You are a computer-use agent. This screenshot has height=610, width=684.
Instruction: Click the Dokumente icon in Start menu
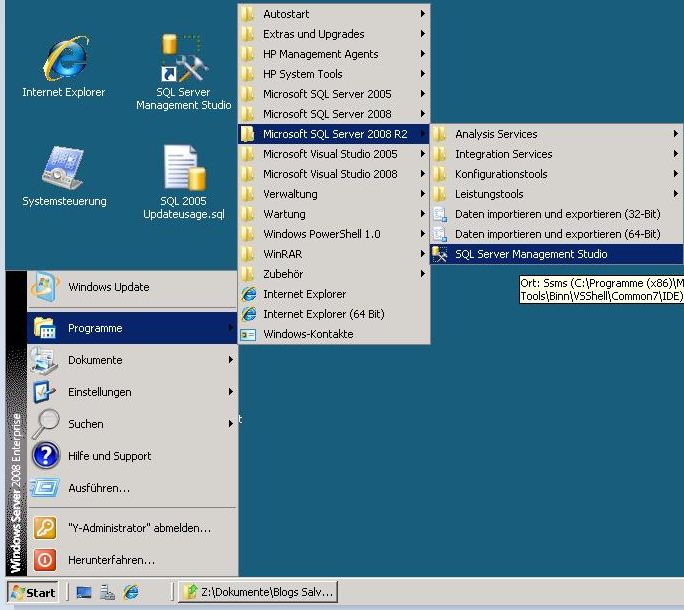click(x=44, y=360)
